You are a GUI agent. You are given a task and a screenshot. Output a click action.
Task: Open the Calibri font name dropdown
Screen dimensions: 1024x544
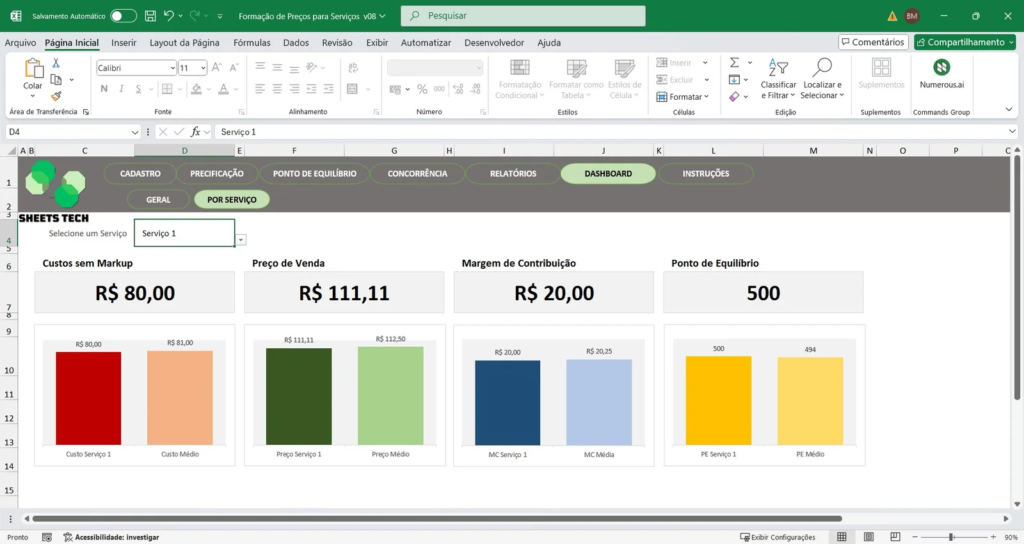pyautogui.click(x=171, y=67)
